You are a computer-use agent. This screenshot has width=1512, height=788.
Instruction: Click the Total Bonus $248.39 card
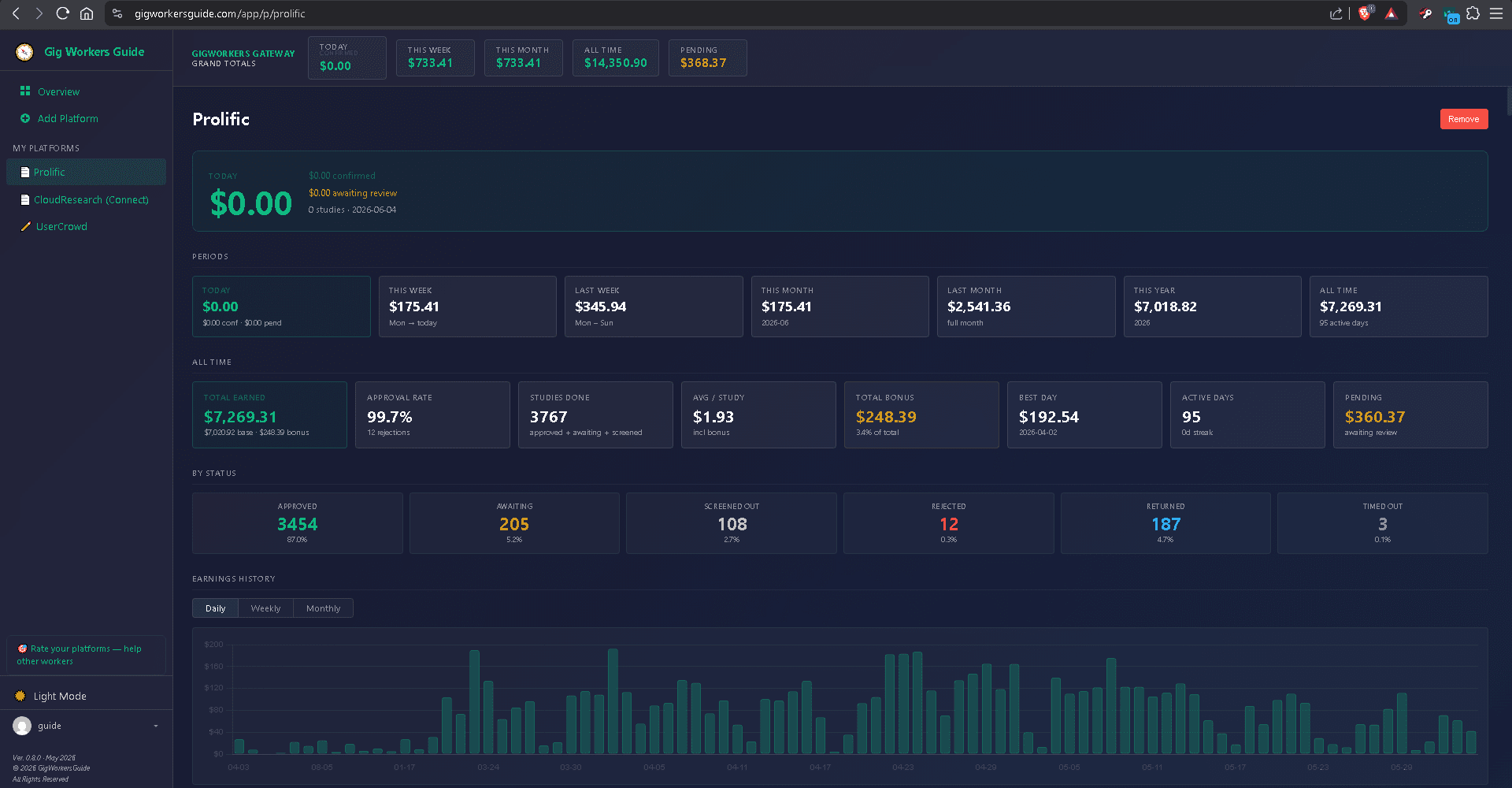click(921, 415)
